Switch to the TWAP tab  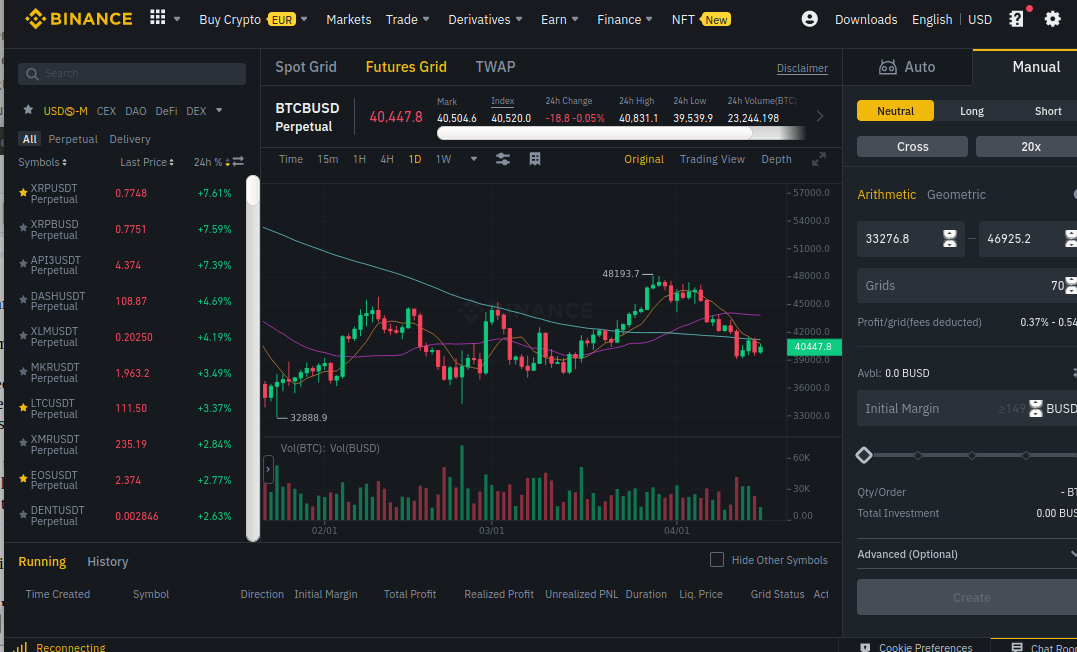[x=495, y=67]
